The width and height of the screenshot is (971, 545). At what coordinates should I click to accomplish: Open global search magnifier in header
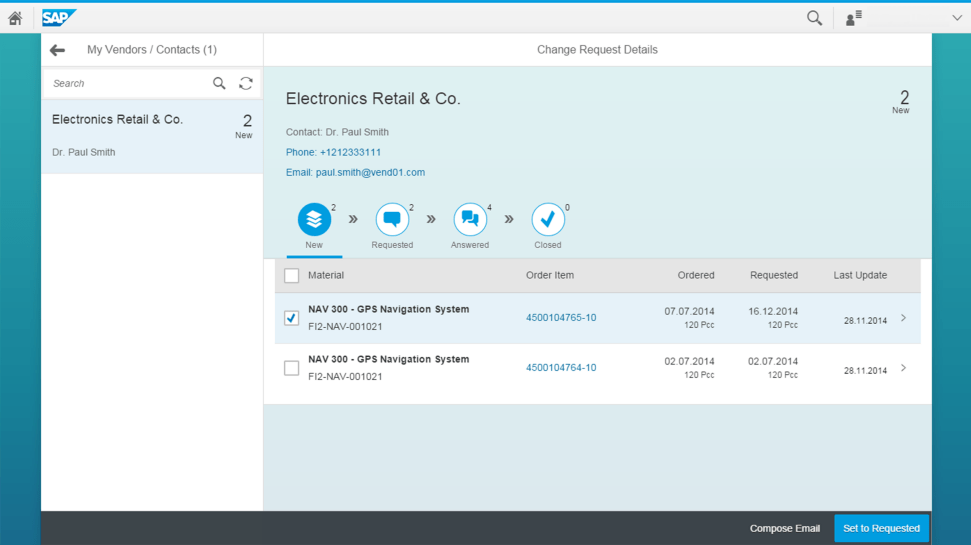click(x=814, y=18)
